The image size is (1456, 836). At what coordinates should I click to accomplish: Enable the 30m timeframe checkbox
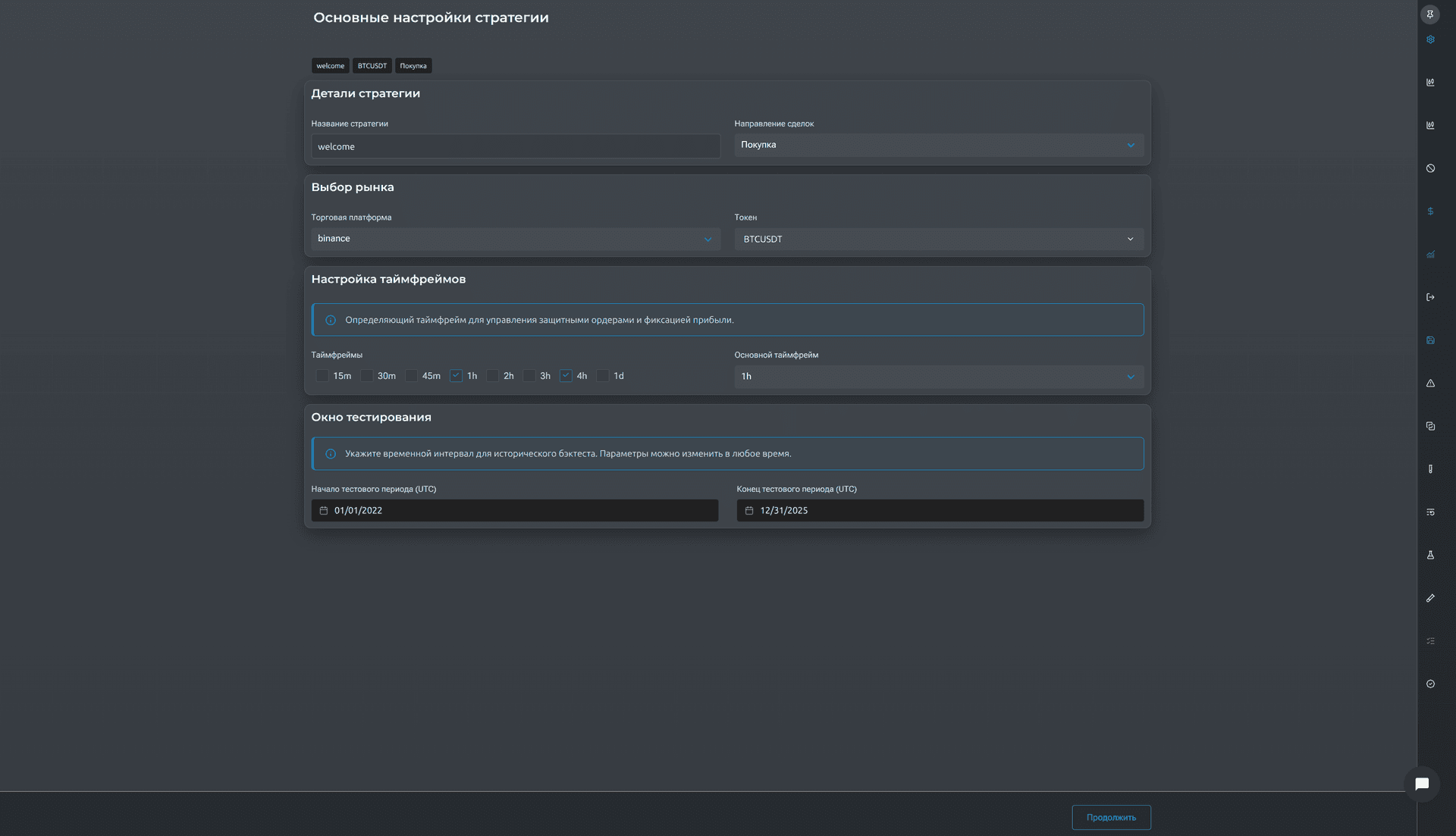367,376
